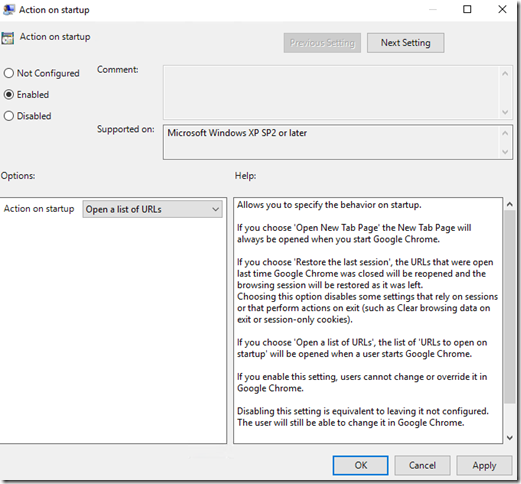Click the Comment box down scroll arrow
This screenshot has height=484, width=521.
pos(505,112)
